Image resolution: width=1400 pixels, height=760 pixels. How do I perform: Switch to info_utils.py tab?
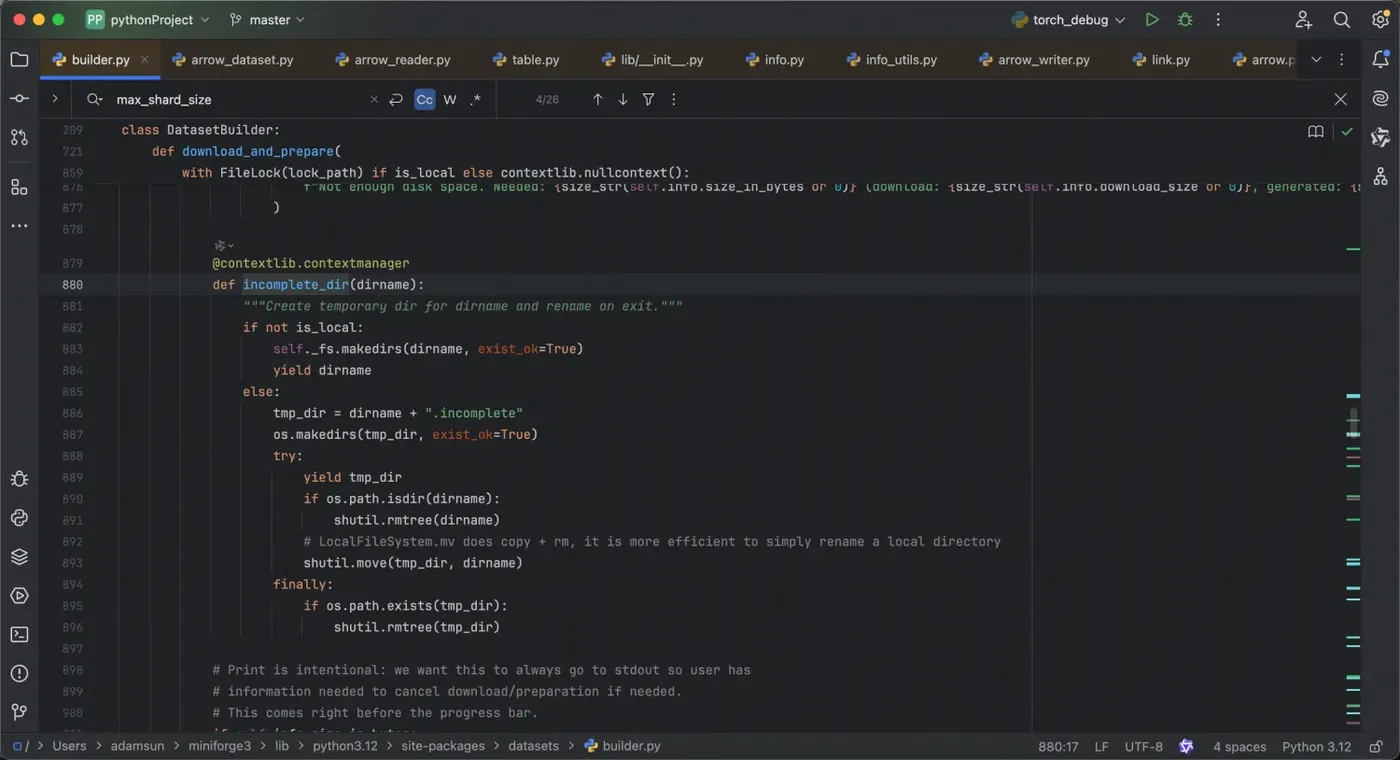[892, 60]
